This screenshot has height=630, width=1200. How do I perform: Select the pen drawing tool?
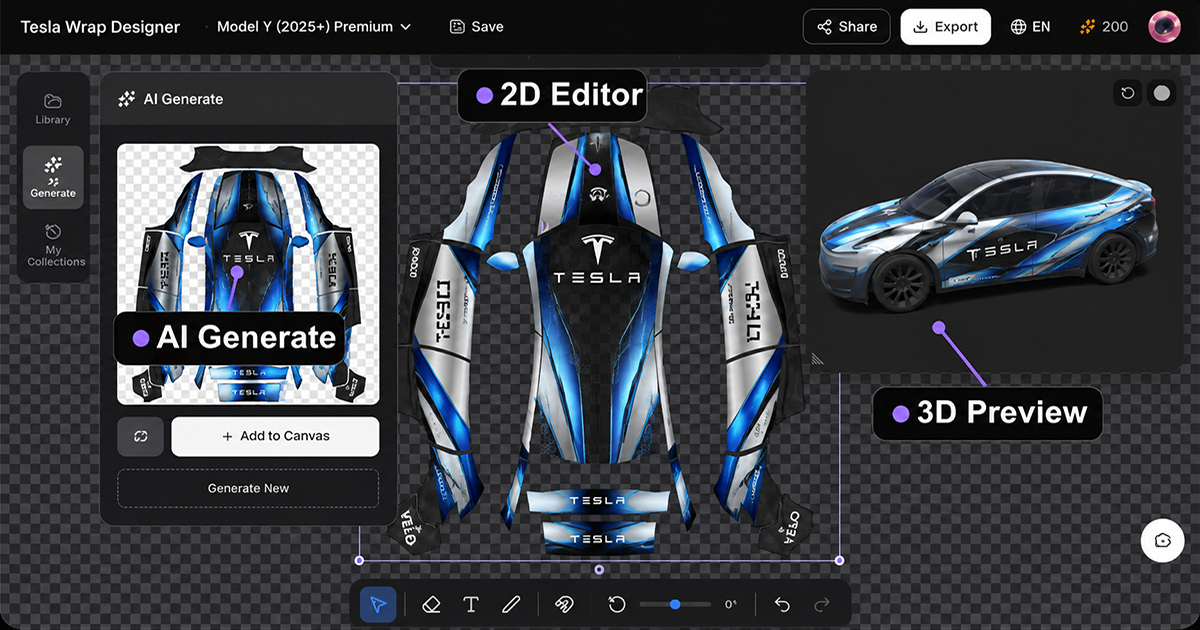[x=511, y=604]
